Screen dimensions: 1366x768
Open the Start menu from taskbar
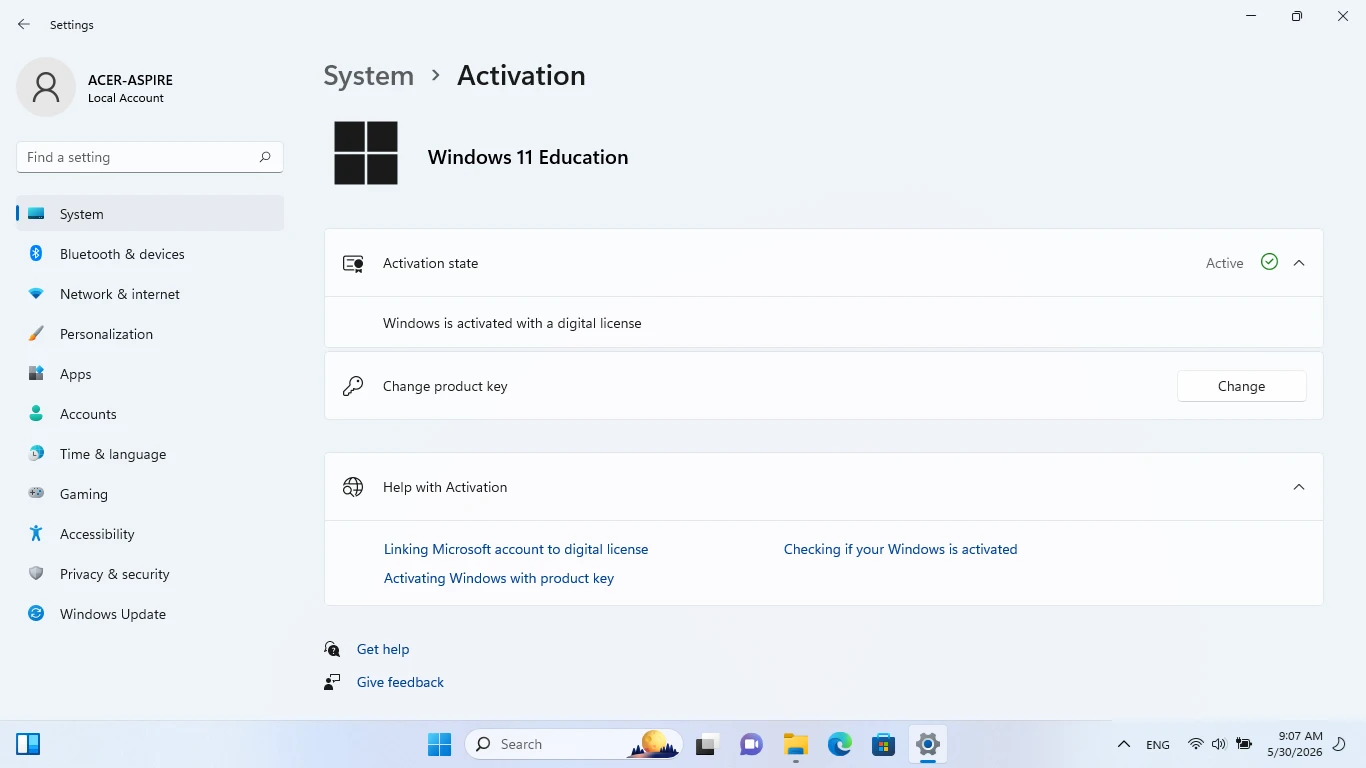[439, 744]
